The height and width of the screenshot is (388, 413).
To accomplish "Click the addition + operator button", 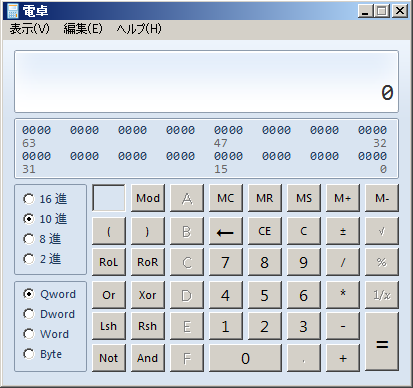I will coord(343,358).
